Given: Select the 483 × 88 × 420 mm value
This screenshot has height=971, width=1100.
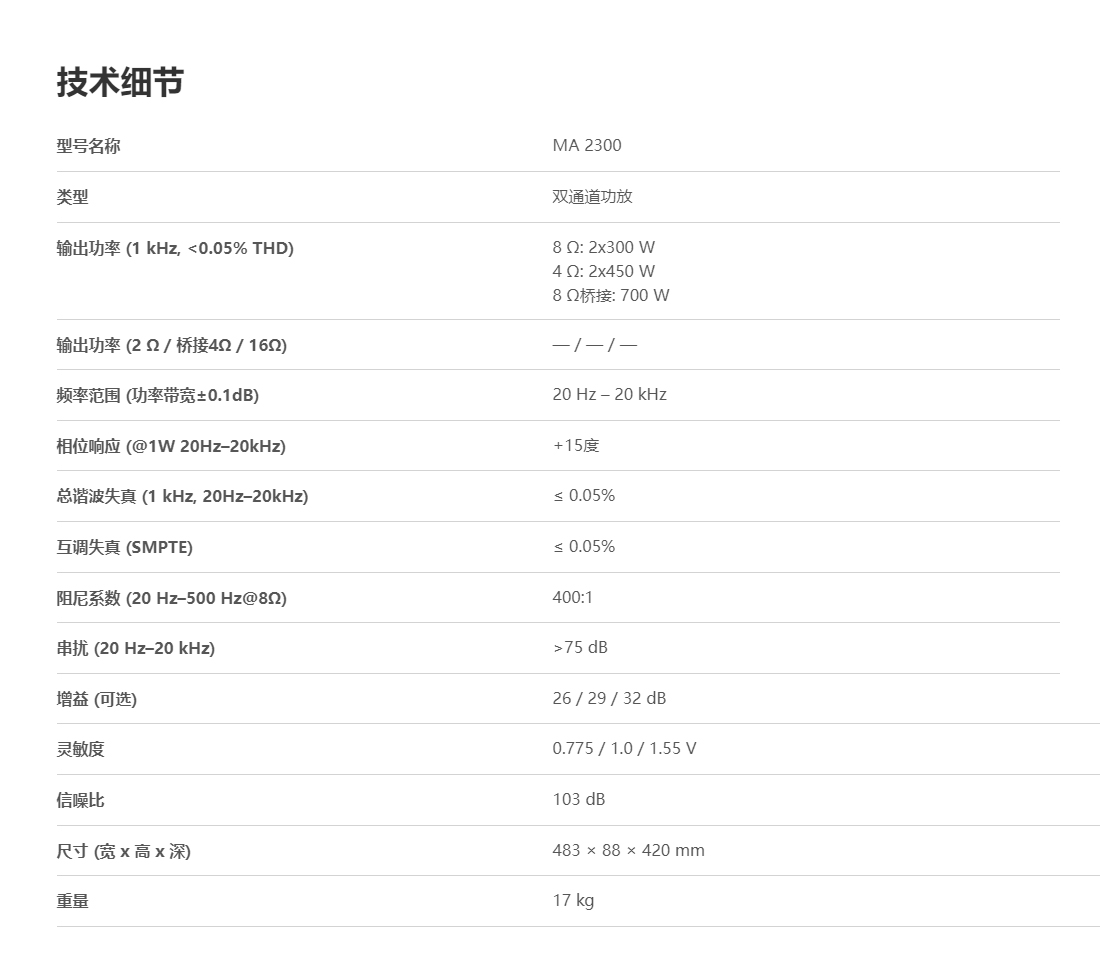Looking at the screenshot, I should coord(629,850).
